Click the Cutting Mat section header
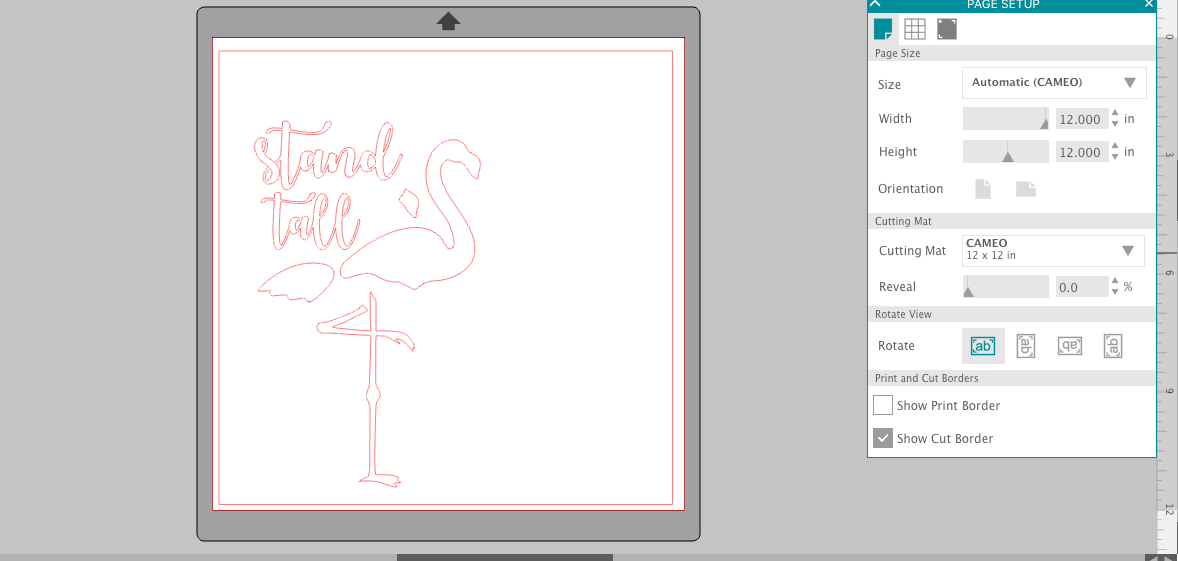 coord(1011,221)
